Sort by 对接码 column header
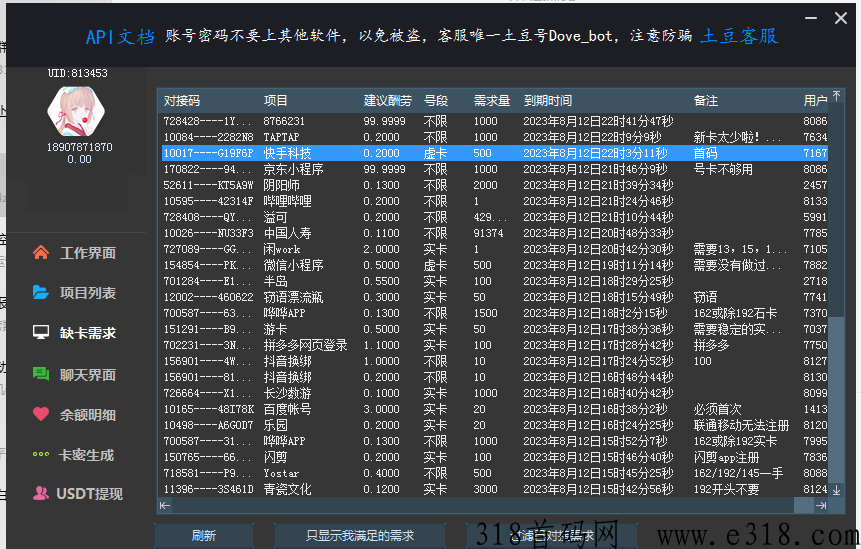The width and height of the screenshot is (861, 549). [182, 100]
